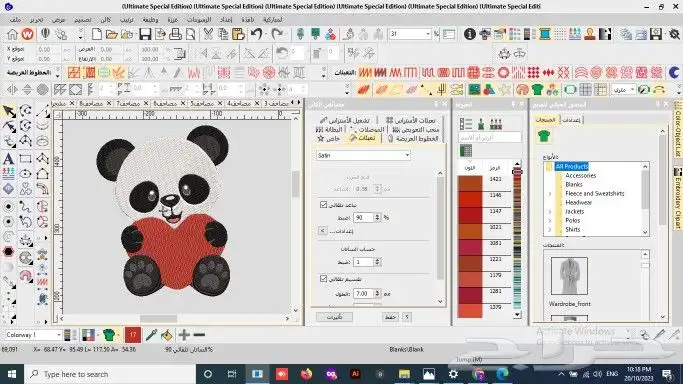The width and height of the screenshot is (683, 384).
Task: Expand Fleece and Sweatshirts category
Action: click(550, 193)
